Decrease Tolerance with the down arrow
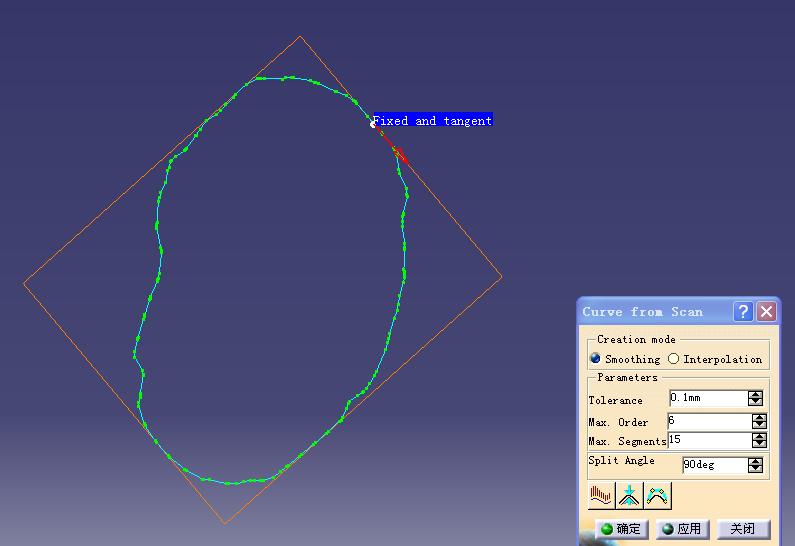Image resolution: width=795 pixels, height=546 pixels. pyautogui.click(x=755, y=402)
